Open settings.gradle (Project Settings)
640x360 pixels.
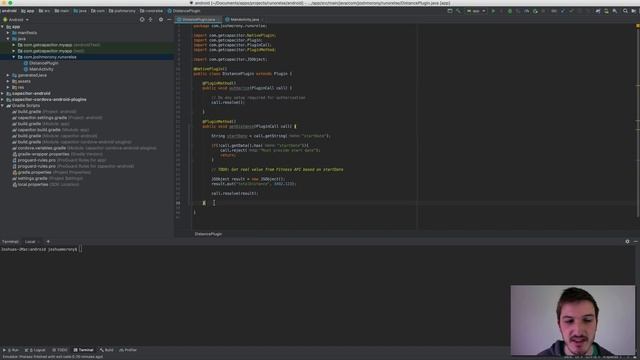(47, 178)
